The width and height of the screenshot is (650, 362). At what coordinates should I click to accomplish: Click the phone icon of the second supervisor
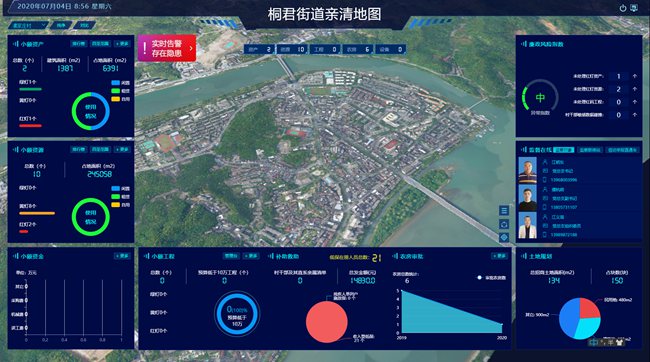click(545, 207)
